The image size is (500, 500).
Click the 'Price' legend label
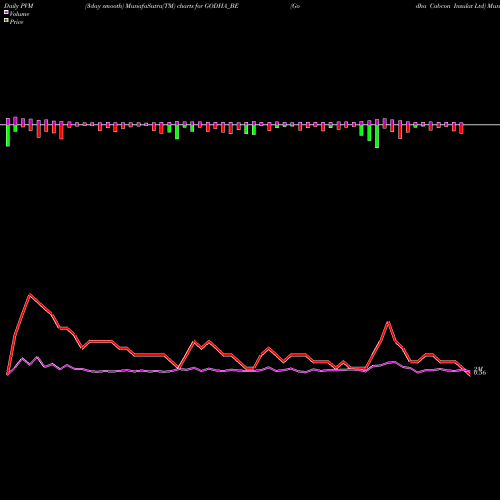click(16, 22)
